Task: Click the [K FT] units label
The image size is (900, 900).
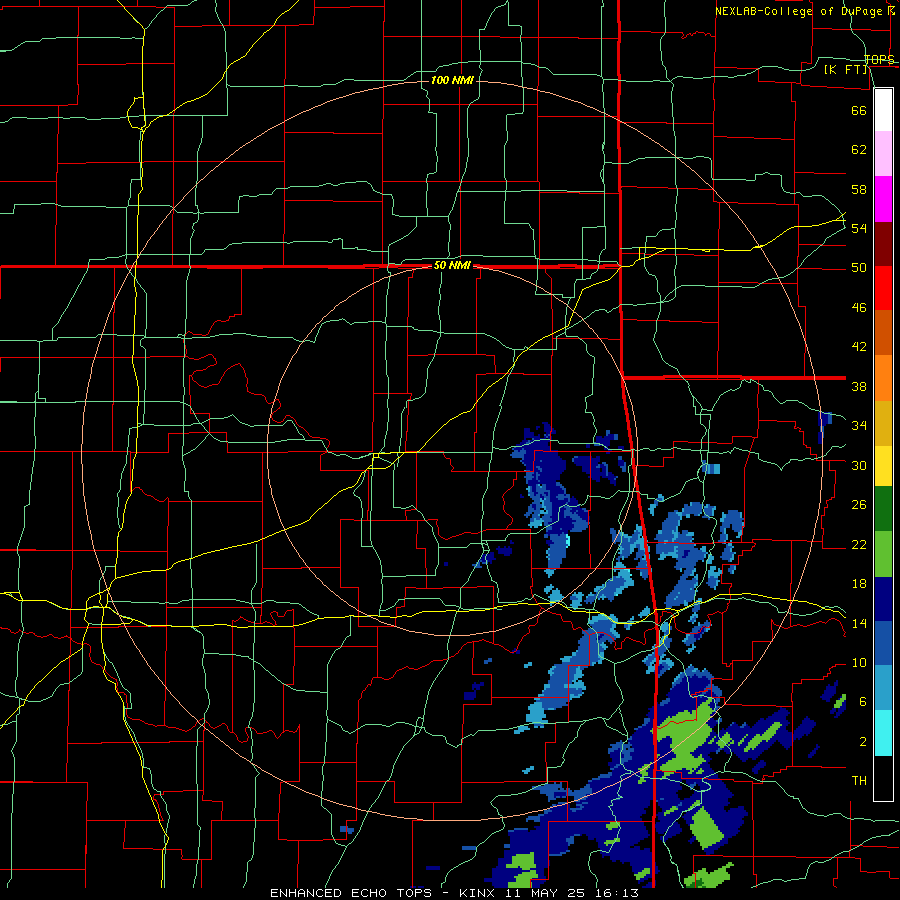Action: coord(845,69)
